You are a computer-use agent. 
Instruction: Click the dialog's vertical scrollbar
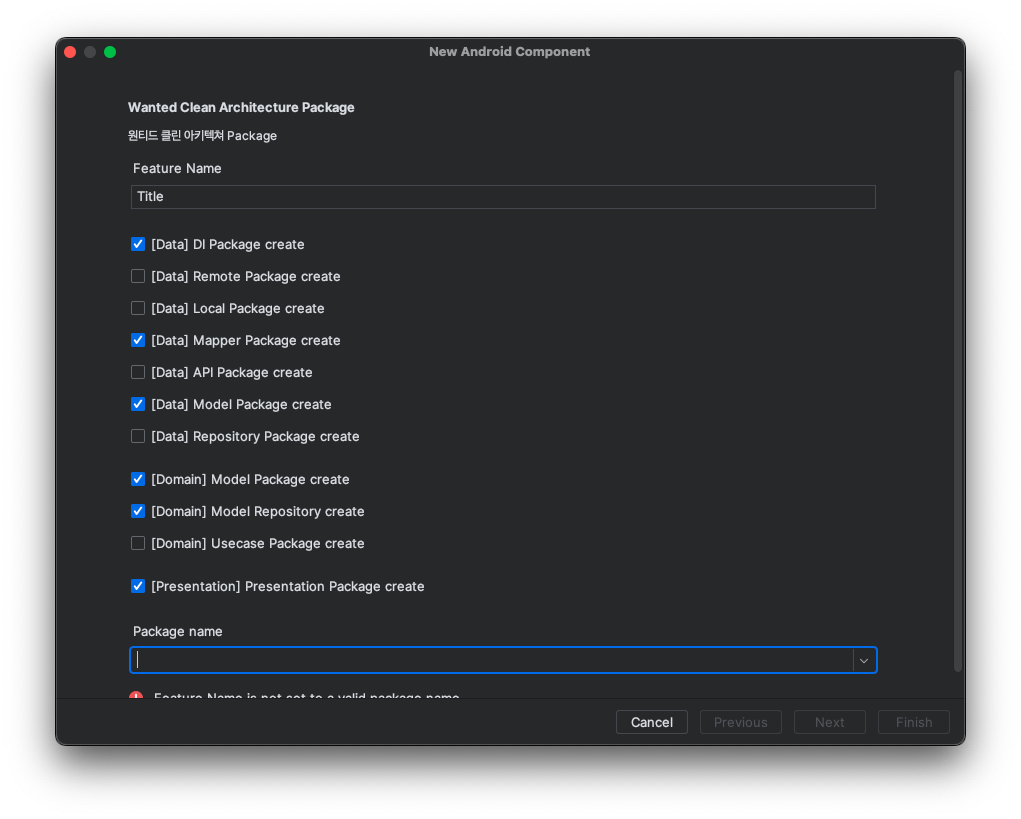point(957,371)
